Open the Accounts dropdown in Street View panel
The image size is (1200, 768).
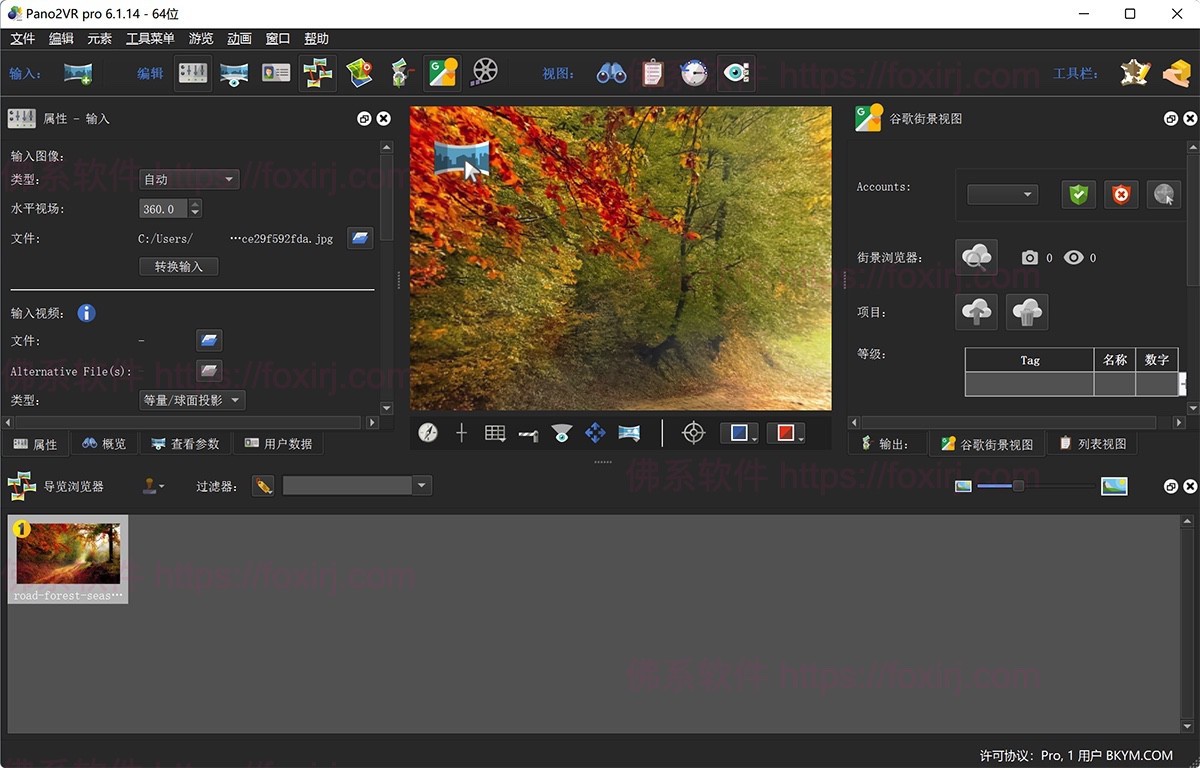tap(1001, 194)
